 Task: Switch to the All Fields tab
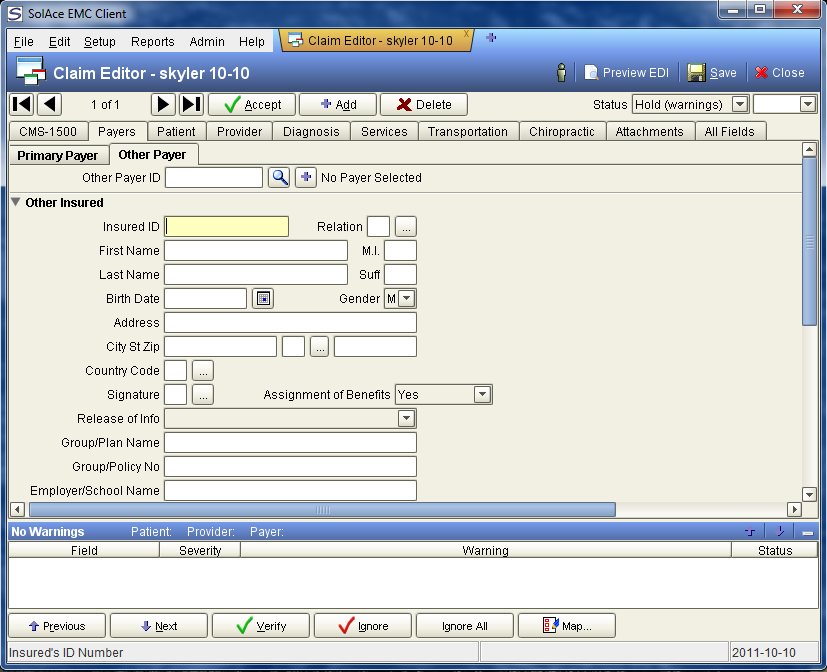click(x=729, y=132)
